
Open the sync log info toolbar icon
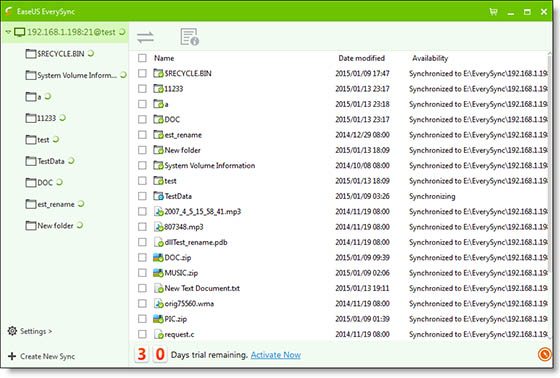(x=189, y=37)
